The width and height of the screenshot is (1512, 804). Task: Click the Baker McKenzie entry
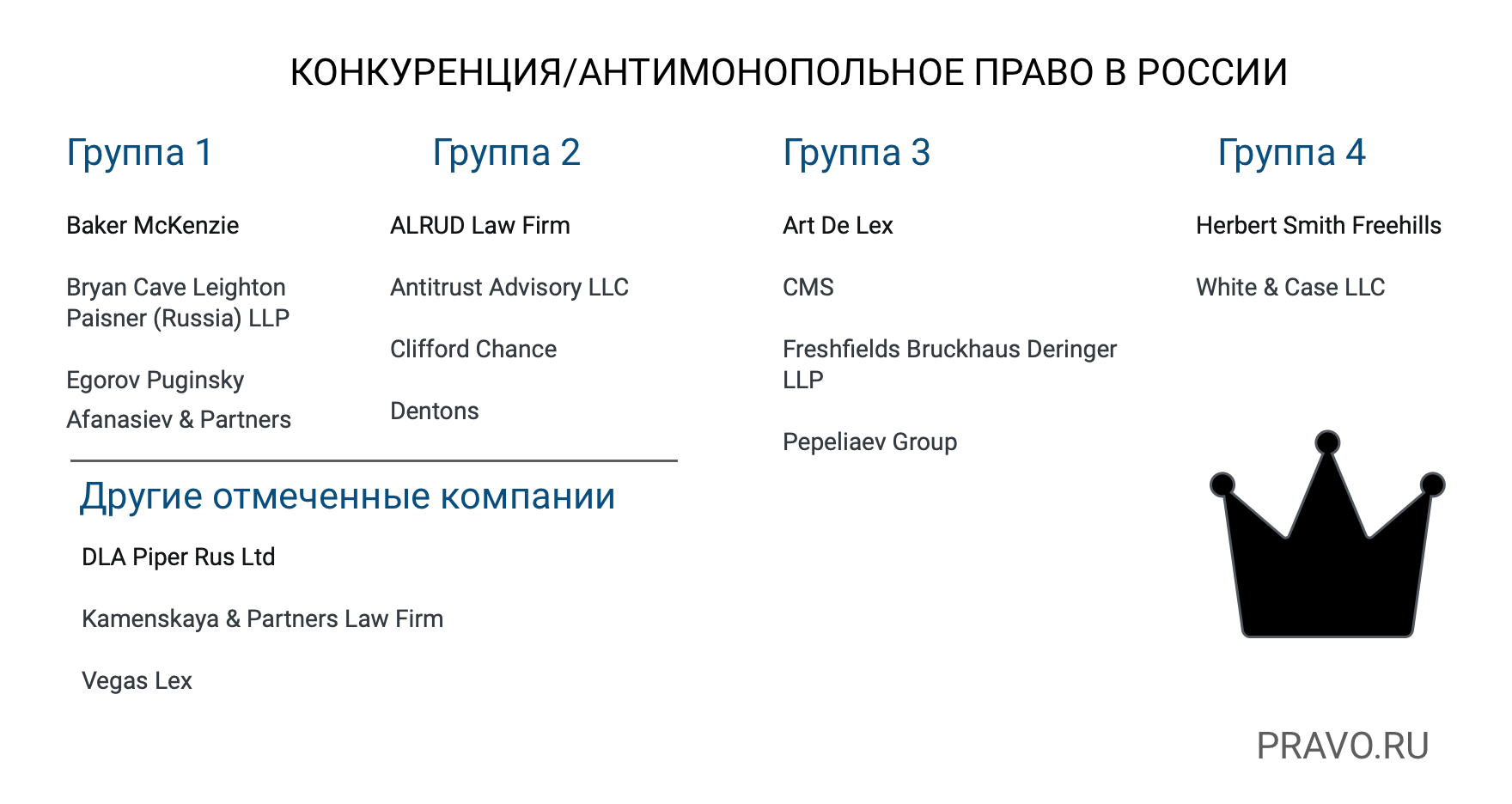153,225
